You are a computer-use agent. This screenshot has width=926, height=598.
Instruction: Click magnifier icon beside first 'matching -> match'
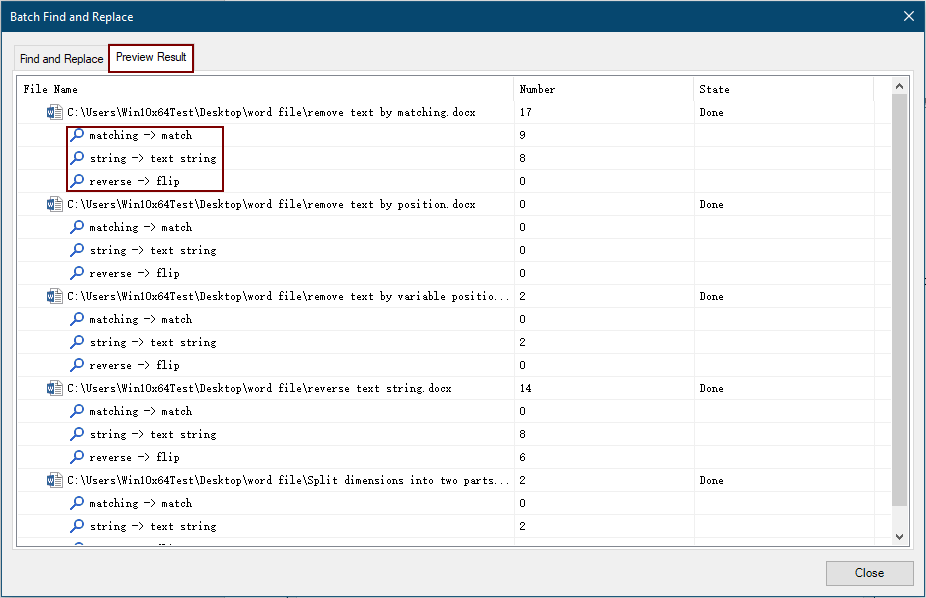tap(77, 135)
